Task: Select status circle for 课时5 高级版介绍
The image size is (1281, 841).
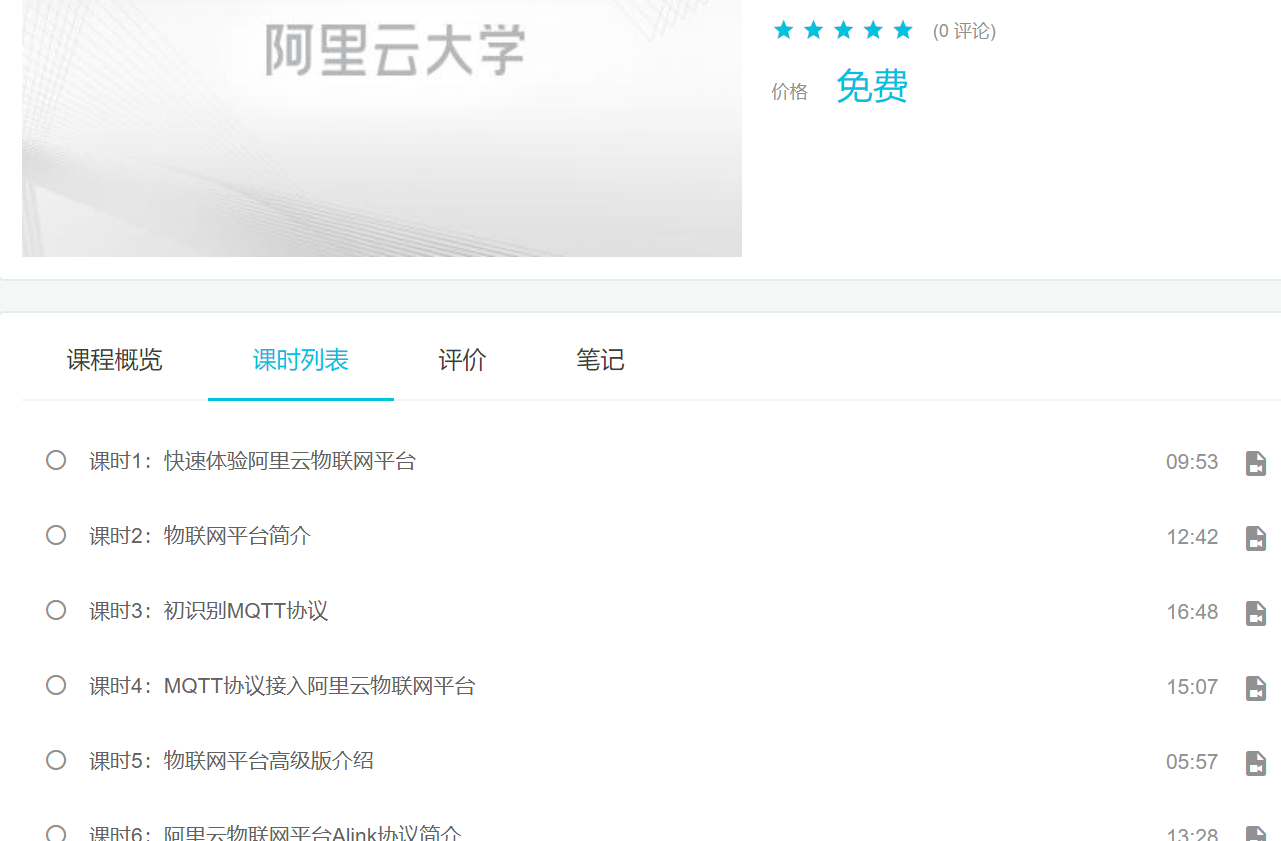Action: [x=56, y=760]
